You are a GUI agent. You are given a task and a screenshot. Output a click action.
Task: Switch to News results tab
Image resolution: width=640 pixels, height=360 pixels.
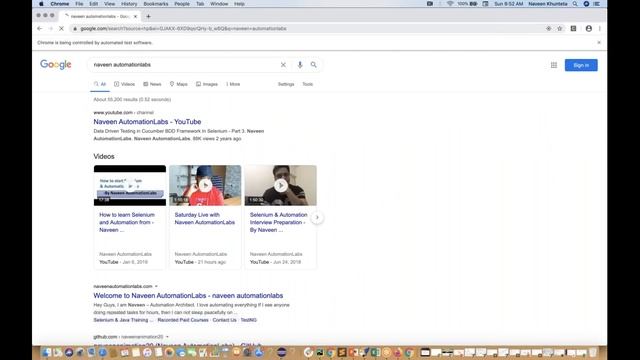[152, 84]
